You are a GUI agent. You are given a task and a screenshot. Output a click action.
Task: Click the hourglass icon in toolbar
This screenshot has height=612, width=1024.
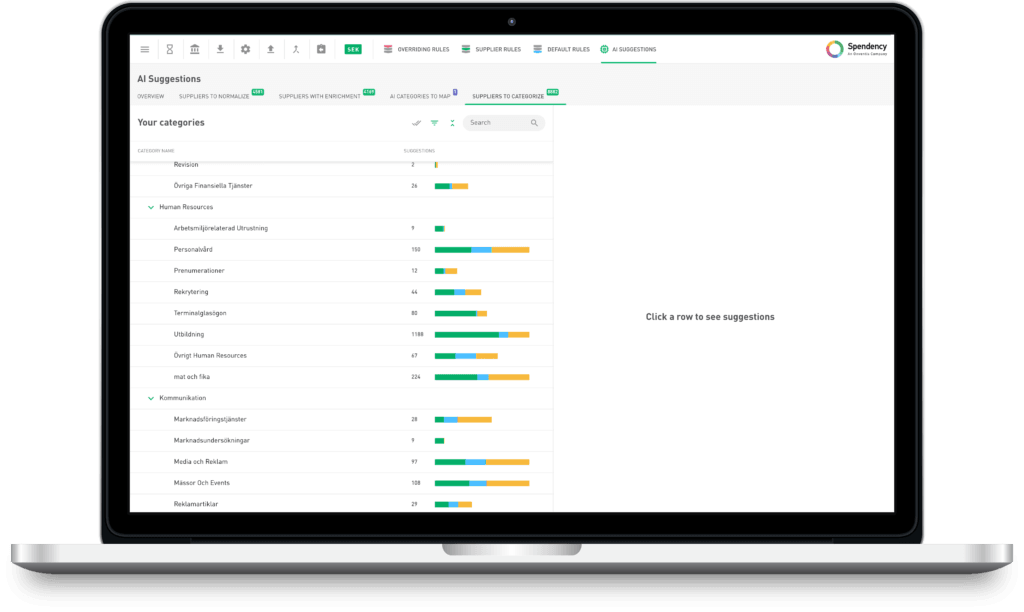pyautogui.click(x=170, y=49)
